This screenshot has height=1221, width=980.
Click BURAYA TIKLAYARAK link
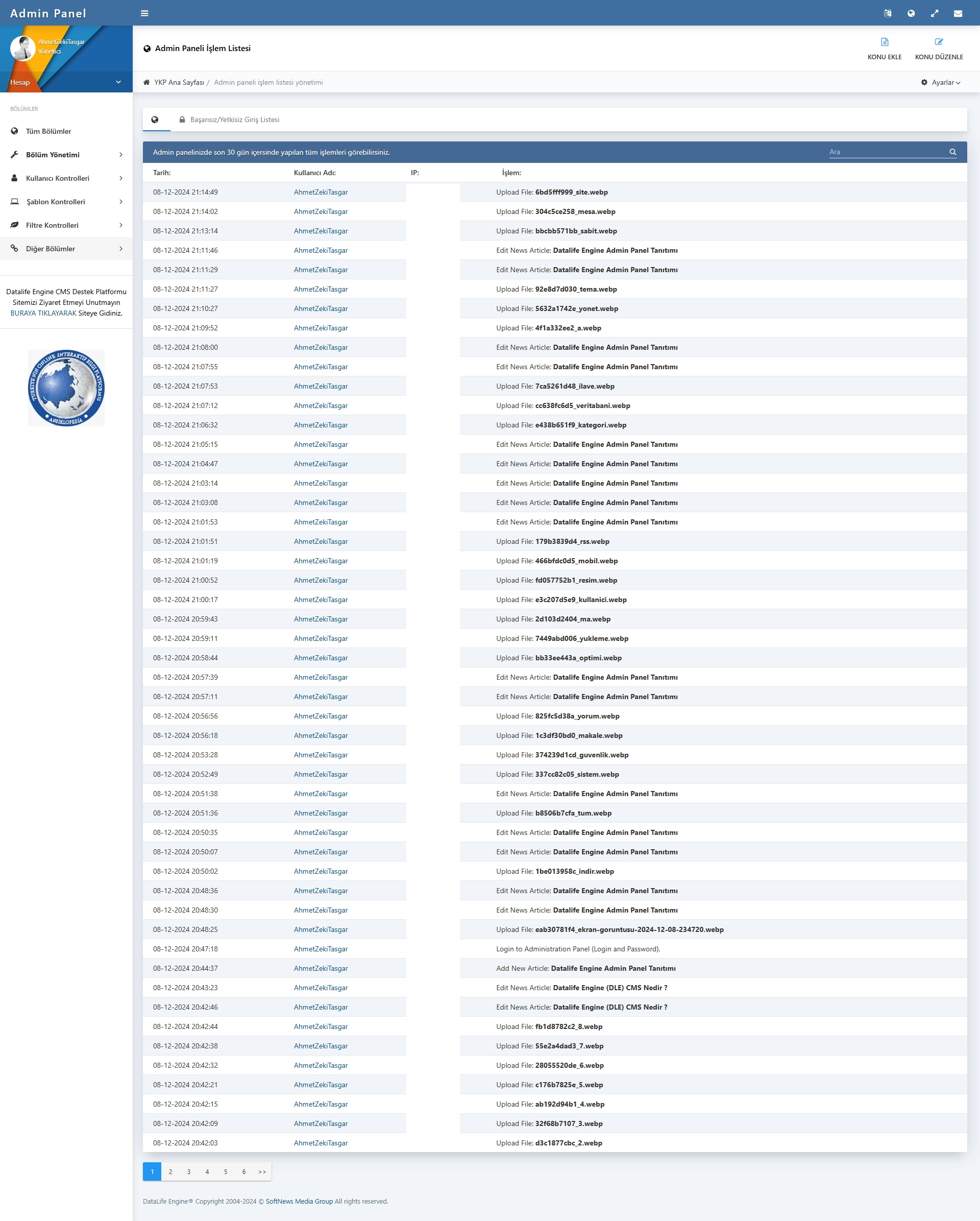tap(43, 313)
